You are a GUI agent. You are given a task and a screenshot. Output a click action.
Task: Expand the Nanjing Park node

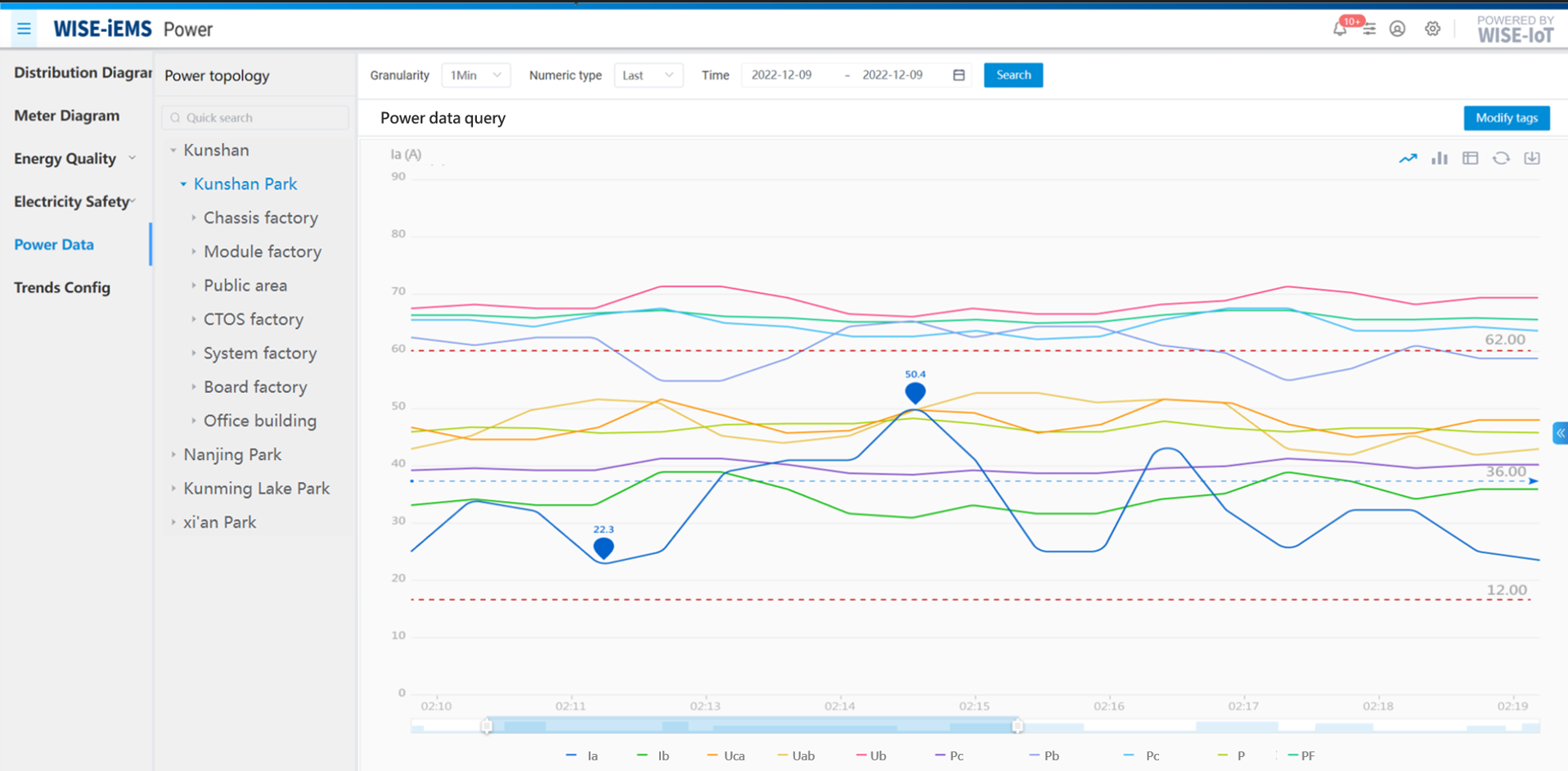[x=173, y=454]
